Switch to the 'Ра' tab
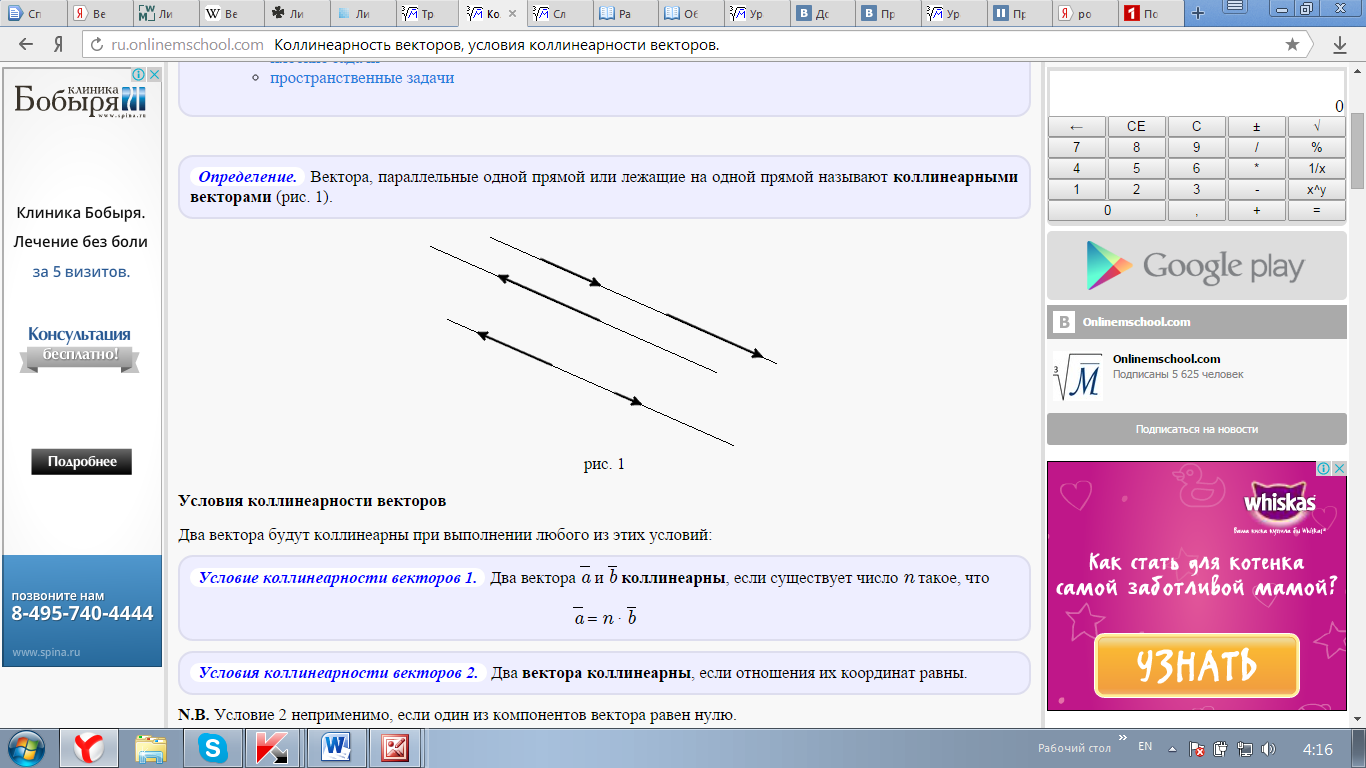This screenshot has height=768, width=1366. [623, 14]
